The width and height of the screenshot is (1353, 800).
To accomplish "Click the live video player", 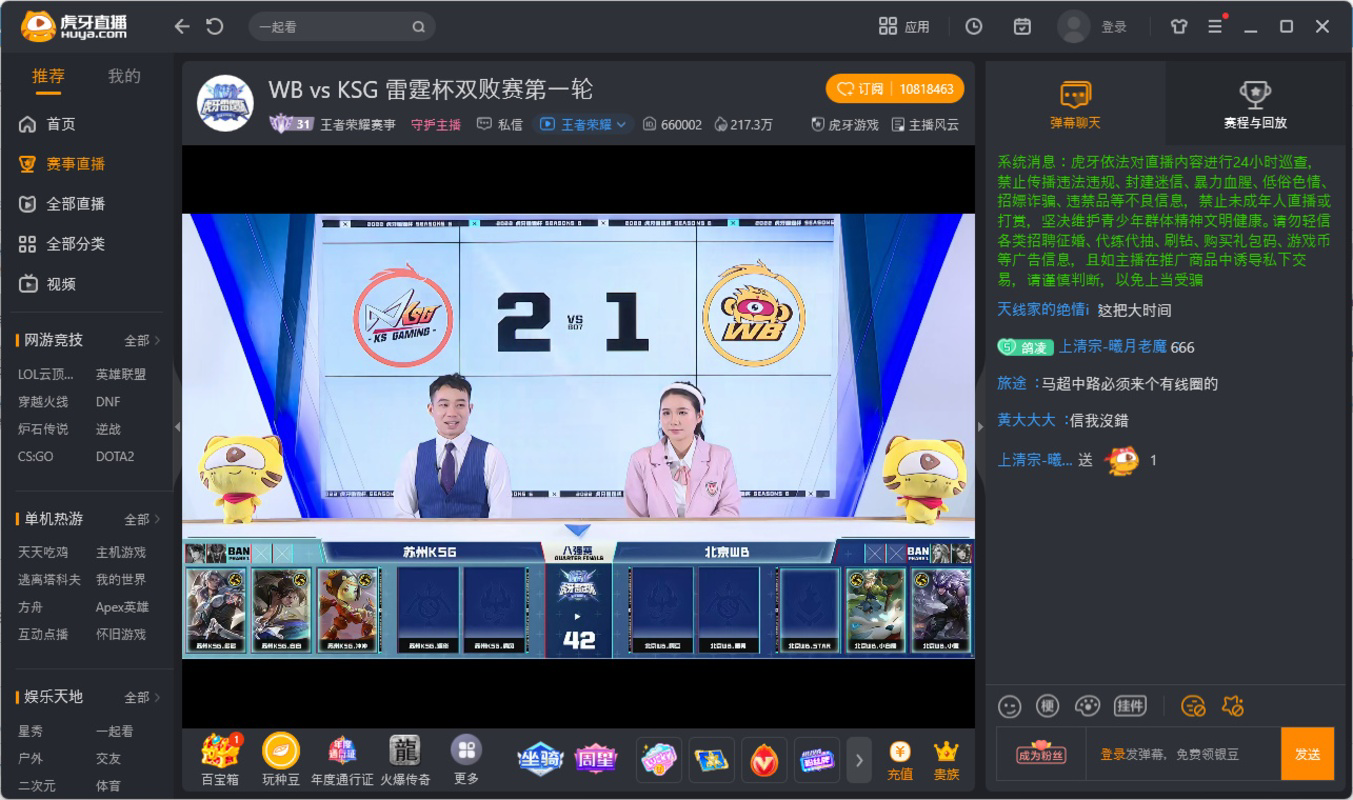I will (x=578, y=437).
